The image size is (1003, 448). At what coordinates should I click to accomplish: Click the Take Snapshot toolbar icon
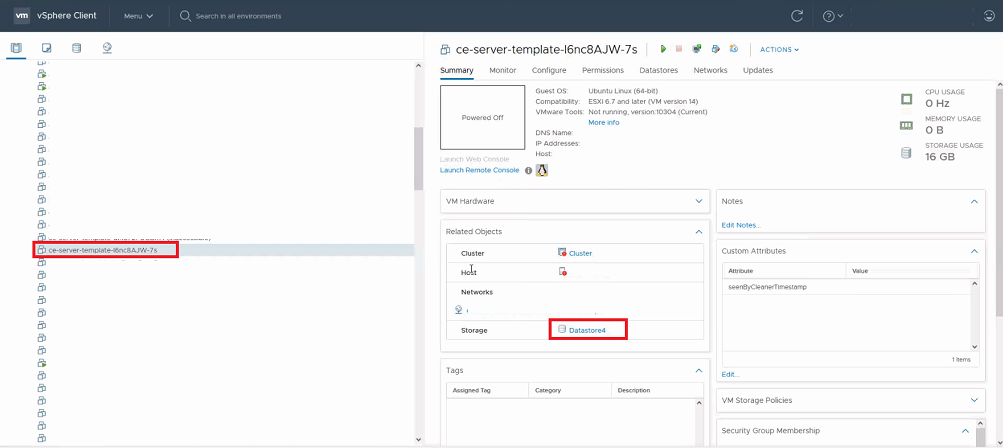click(734, 49)
